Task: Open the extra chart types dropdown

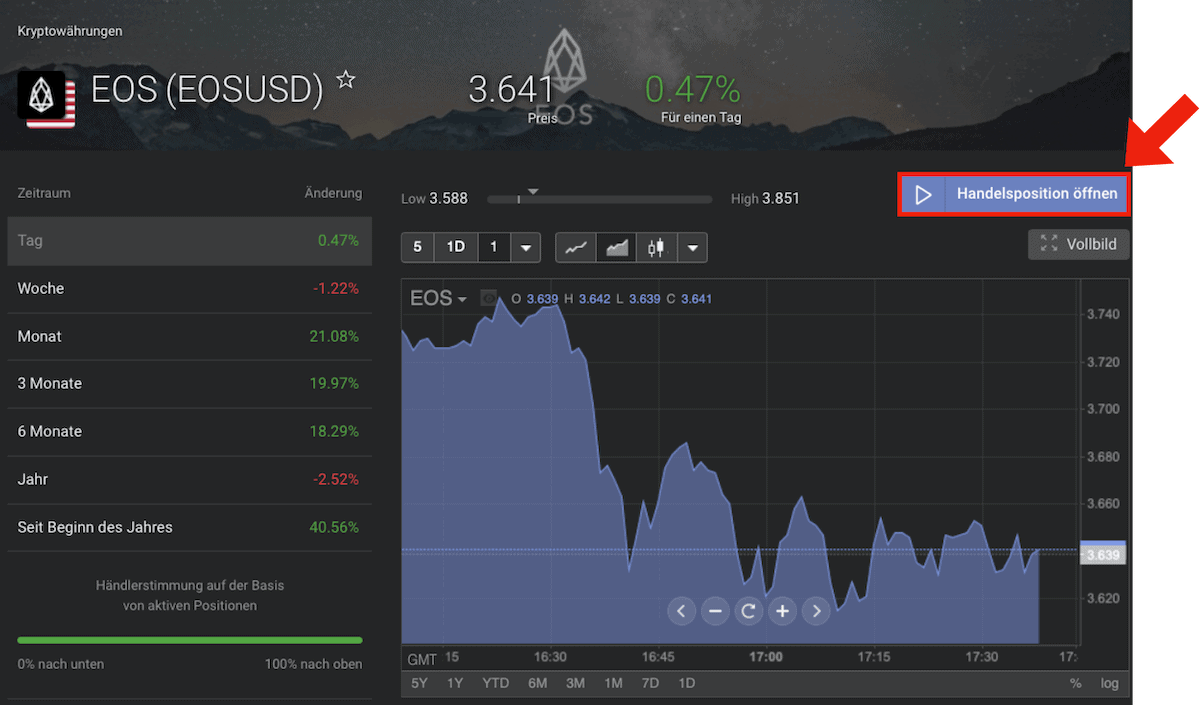Action: pyautogui.click(x=693, y=246)
